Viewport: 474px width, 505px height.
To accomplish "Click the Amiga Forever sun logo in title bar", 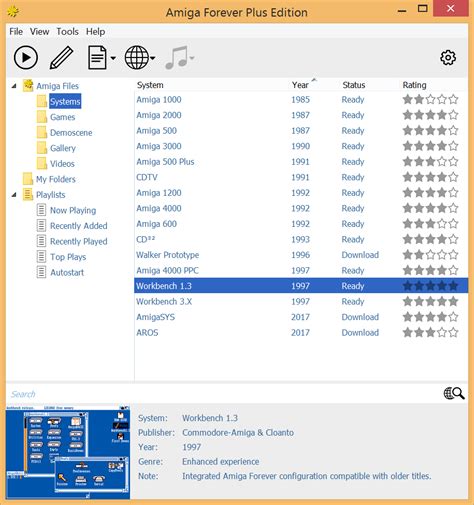I will click(13, 12).
